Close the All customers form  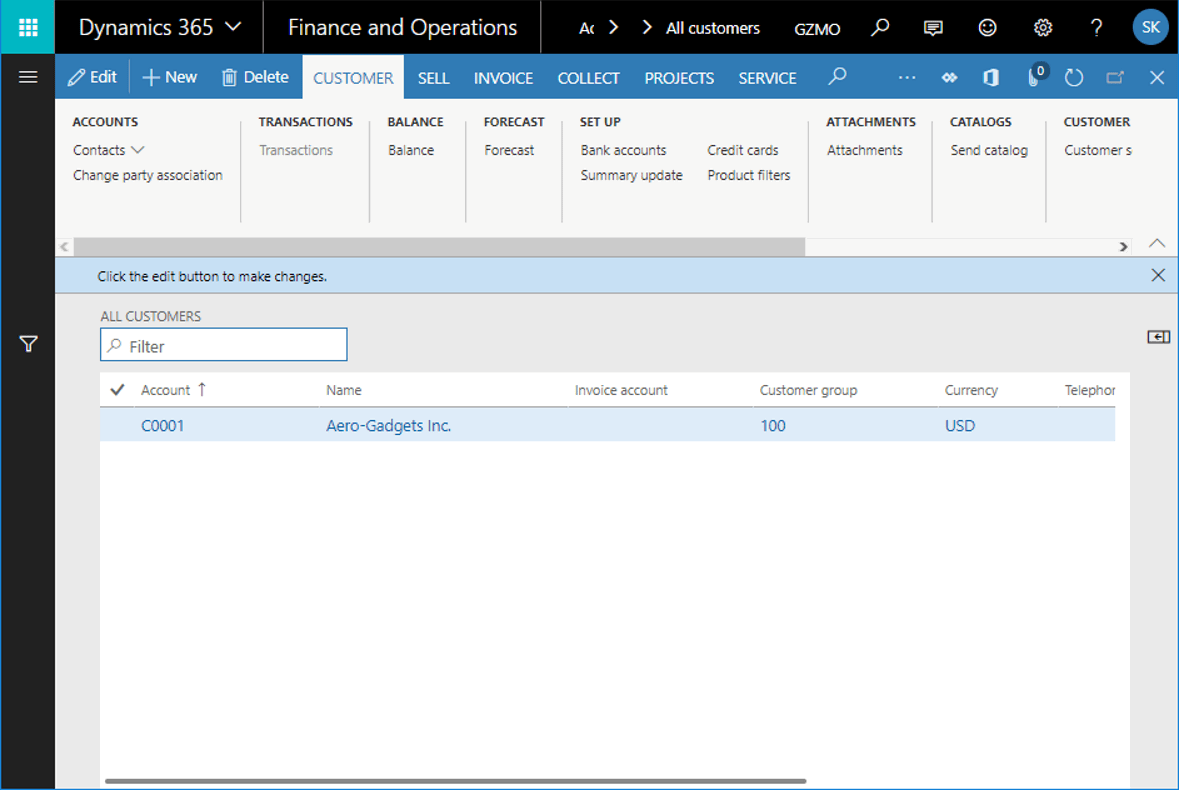[x=1157, y=78]
